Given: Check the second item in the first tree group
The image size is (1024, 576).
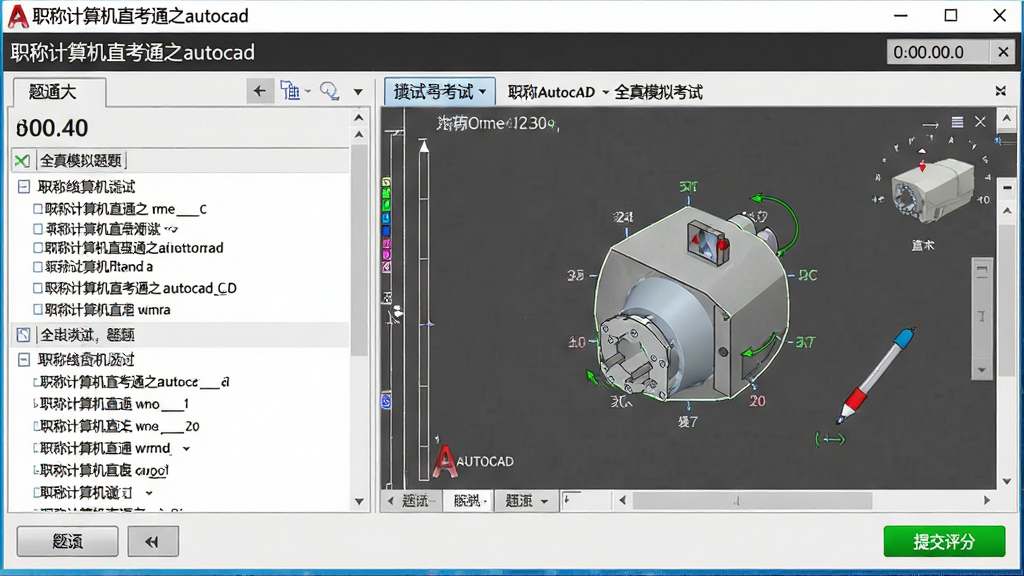Looking at the screenshot, I should click(x=38, y=229).
